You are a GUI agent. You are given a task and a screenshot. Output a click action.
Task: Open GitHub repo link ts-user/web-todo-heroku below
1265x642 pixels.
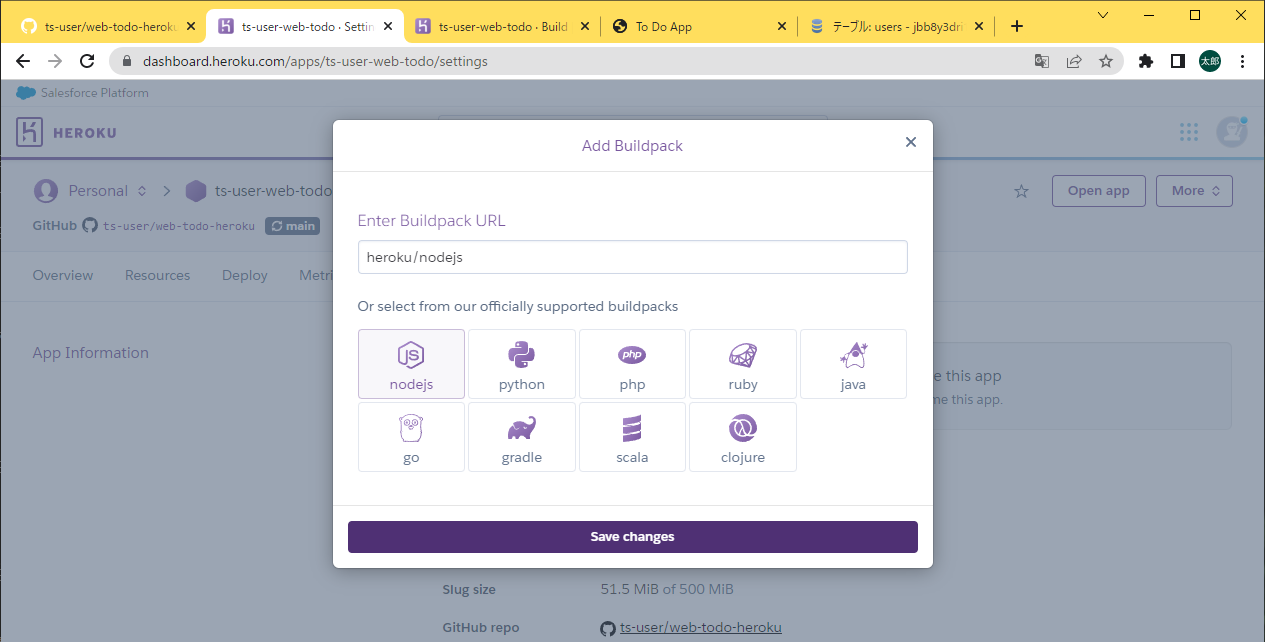pyautogui.click(x=700, y=628)
